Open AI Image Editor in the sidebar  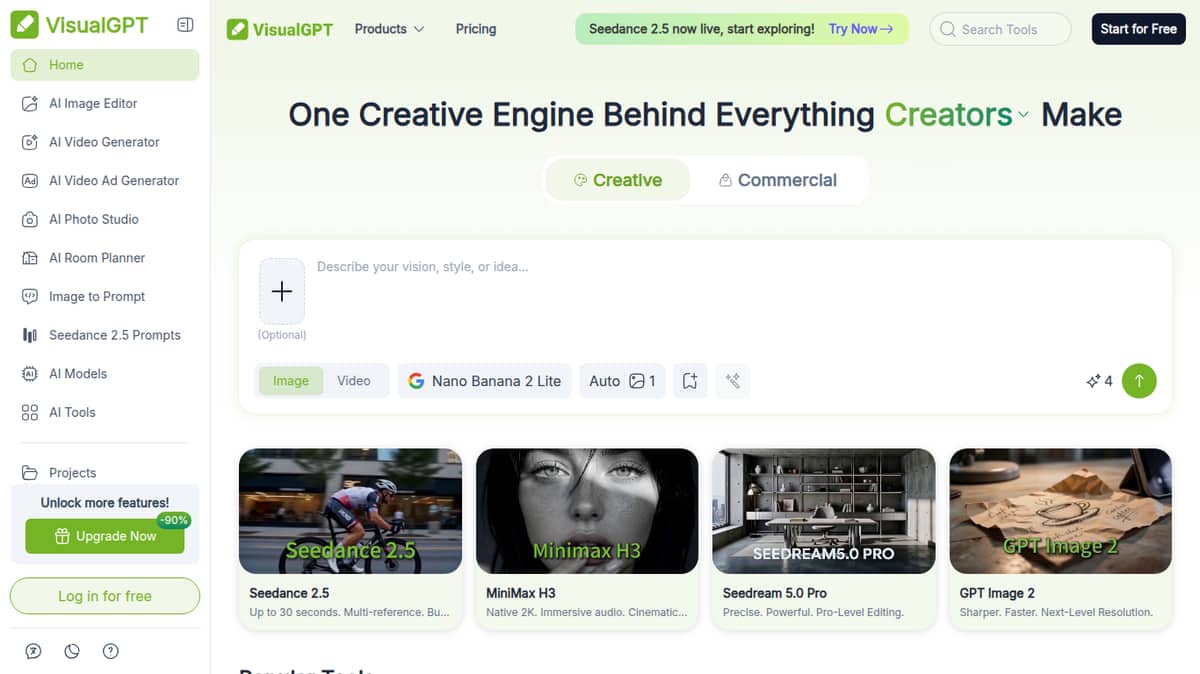click(105, 103)
